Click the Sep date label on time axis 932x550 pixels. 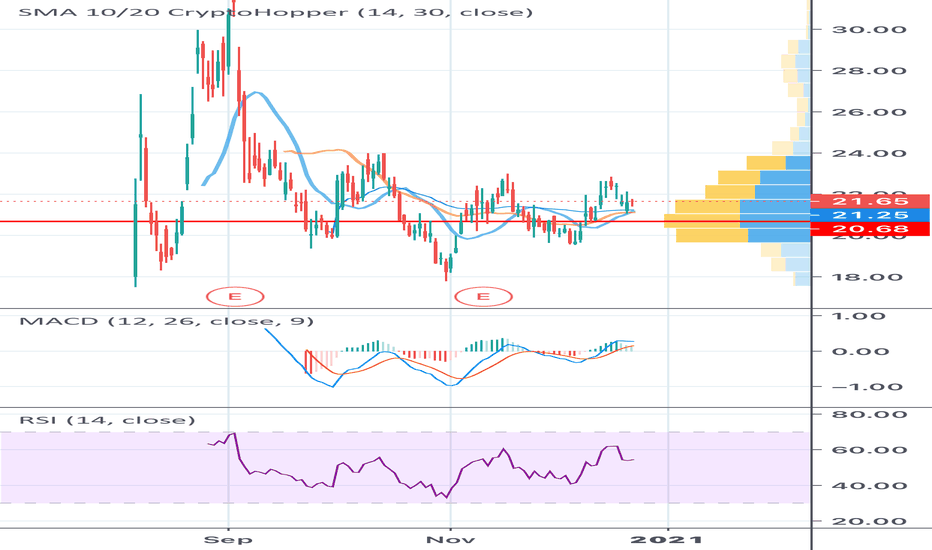228,540
